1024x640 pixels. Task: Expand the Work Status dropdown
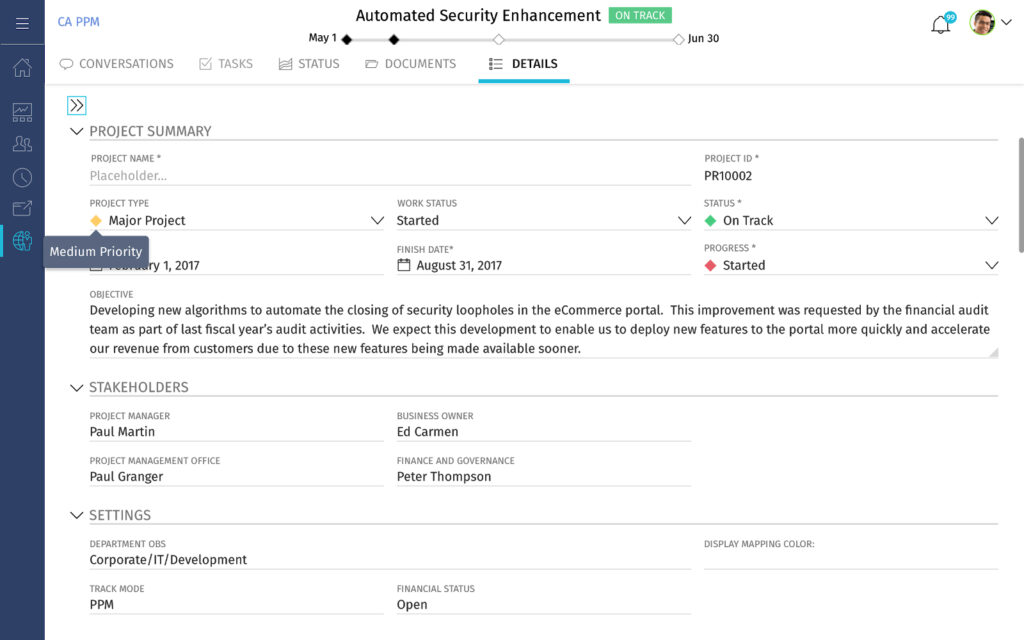684,221
